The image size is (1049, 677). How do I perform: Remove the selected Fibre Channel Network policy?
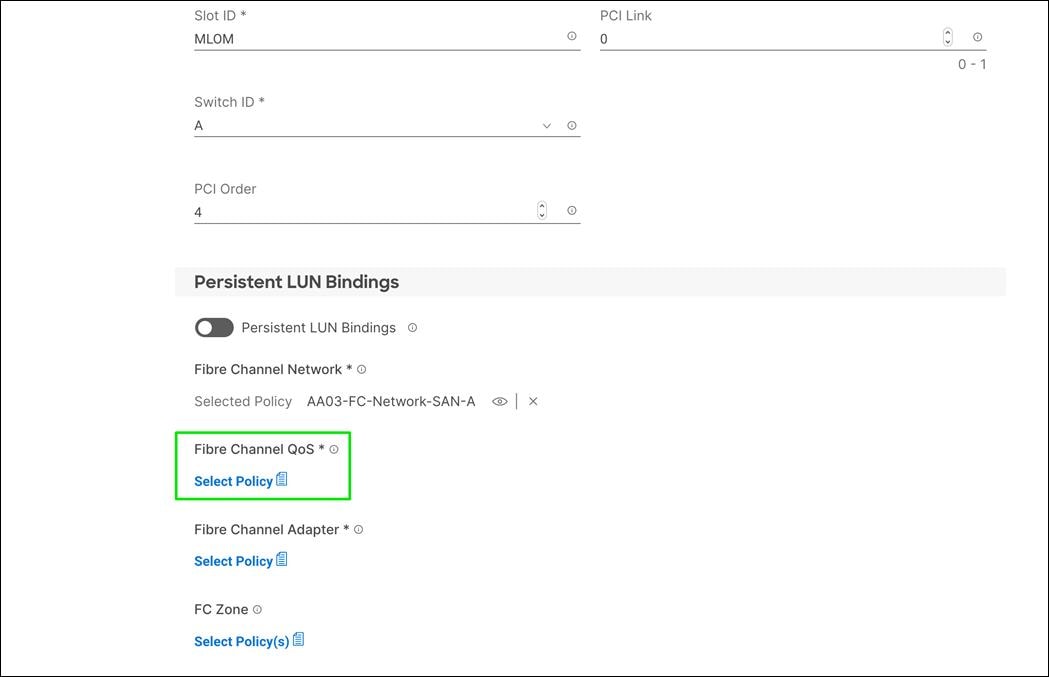[x=533, y=401]
